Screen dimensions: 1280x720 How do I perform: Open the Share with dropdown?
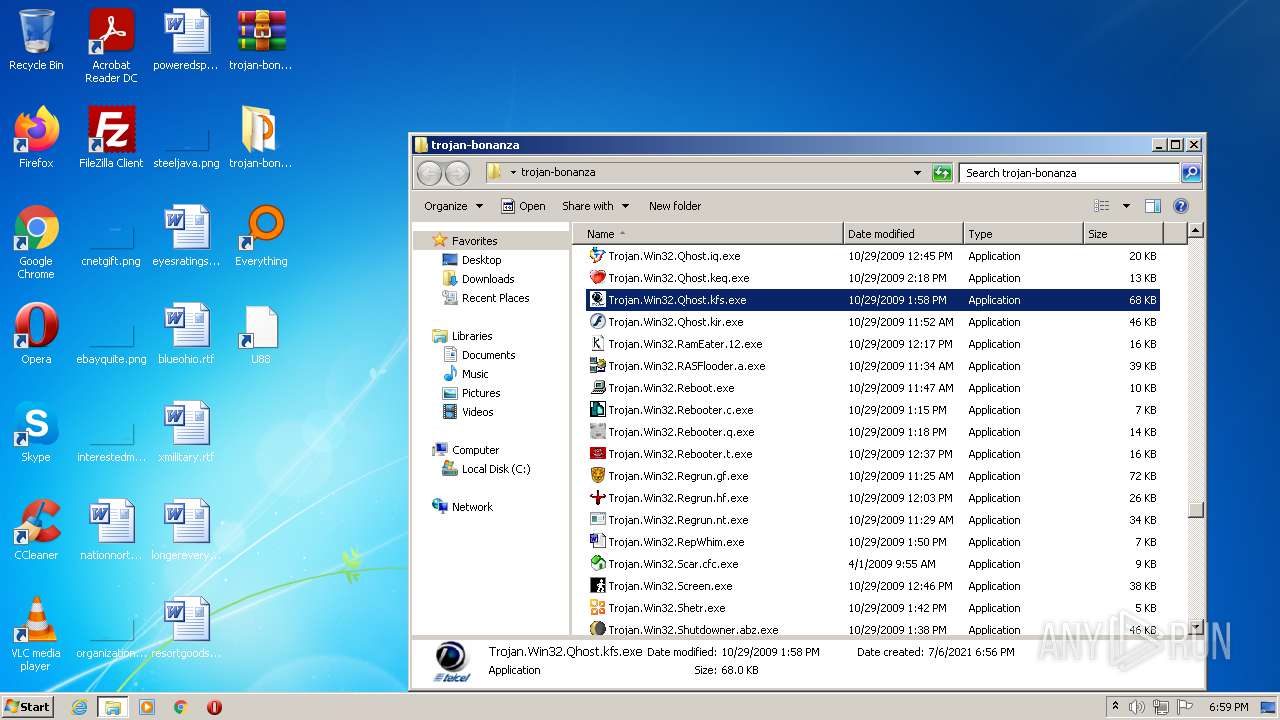pyautogui.click(x=595, y=206)
